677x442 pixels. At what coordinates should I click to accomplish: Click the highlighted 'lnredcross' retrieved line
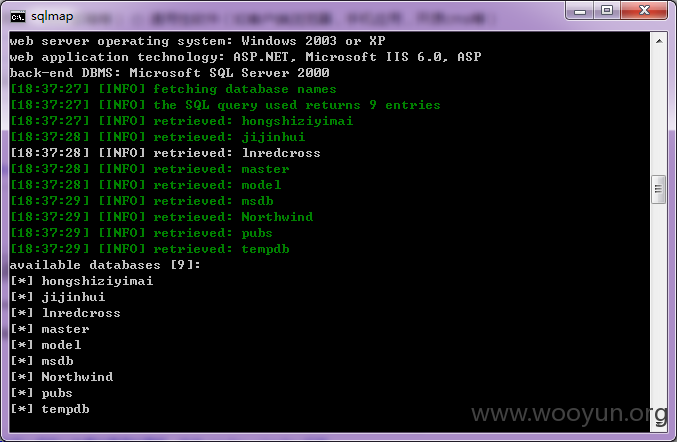(165, 153)
